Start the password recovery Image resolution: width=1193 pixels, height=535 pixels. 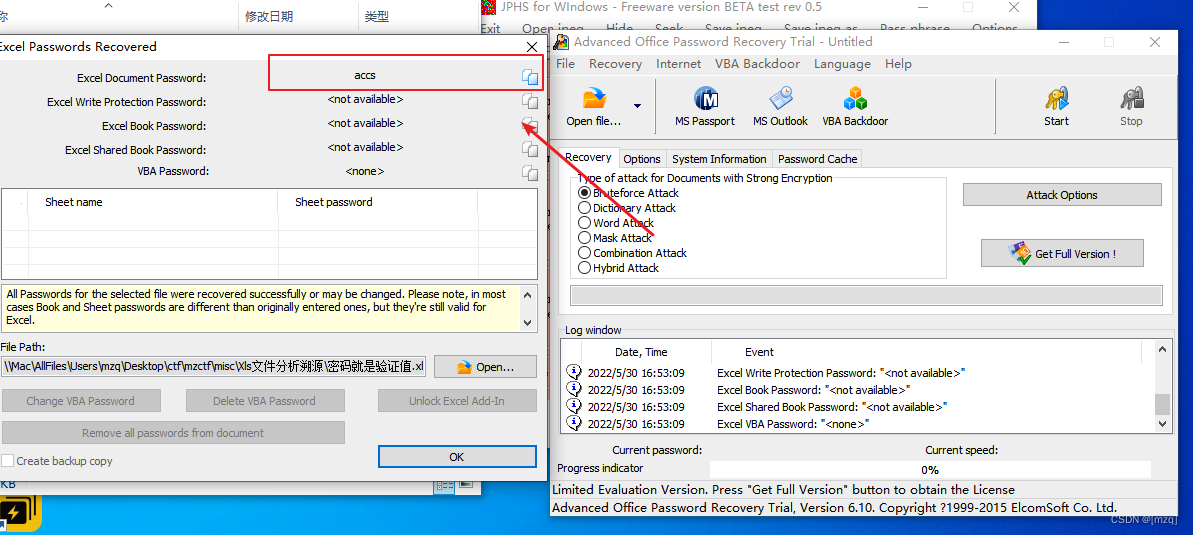coord(1056,107)
